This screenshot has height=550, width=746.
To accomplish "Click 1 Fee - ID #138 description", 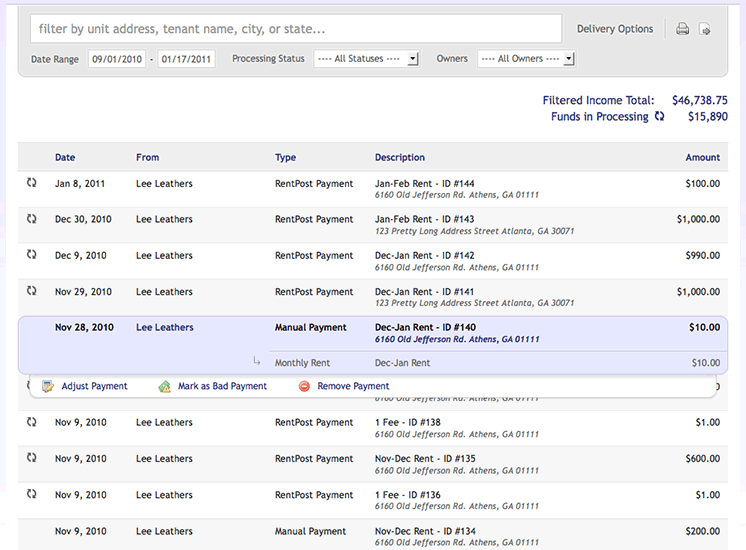I will click(x=408, y=422).
